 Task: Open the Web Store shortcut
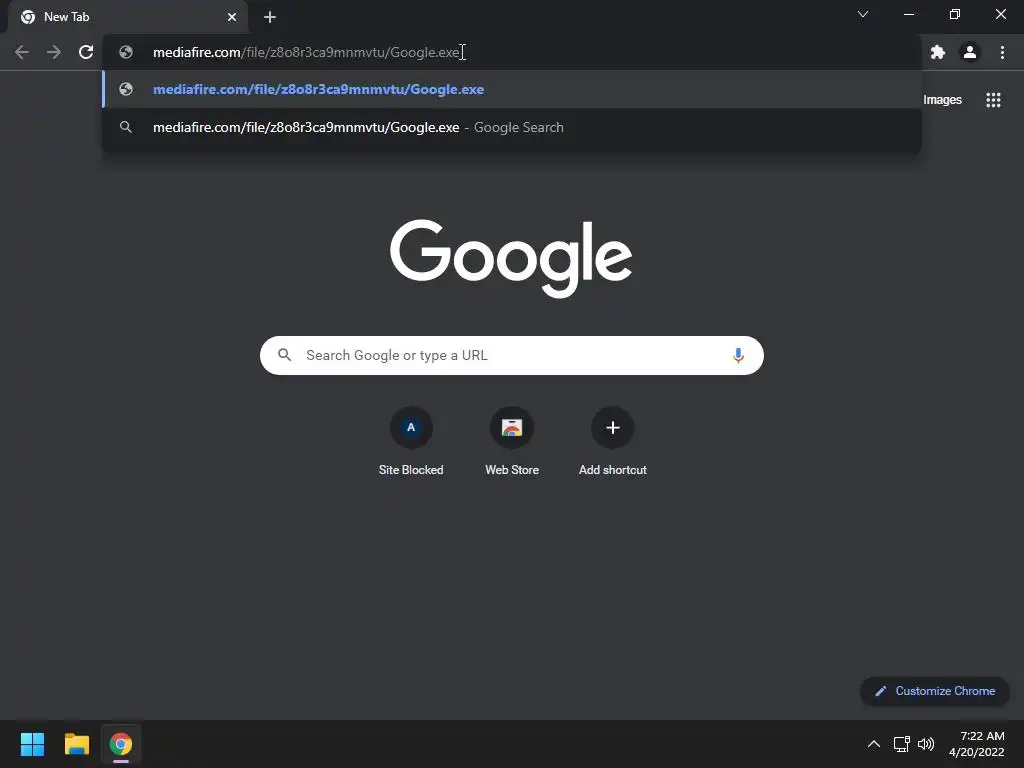click(x=512, y=441)
